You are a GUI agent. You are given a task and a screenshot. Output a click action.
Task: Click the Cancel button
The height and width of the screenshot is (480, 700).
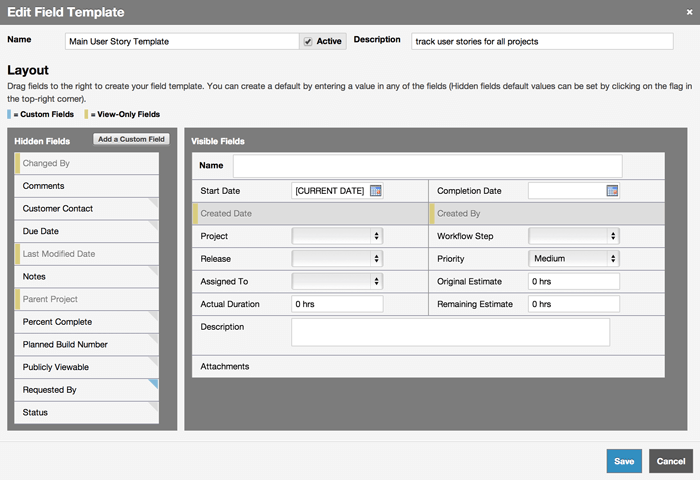tap(671, 461)
